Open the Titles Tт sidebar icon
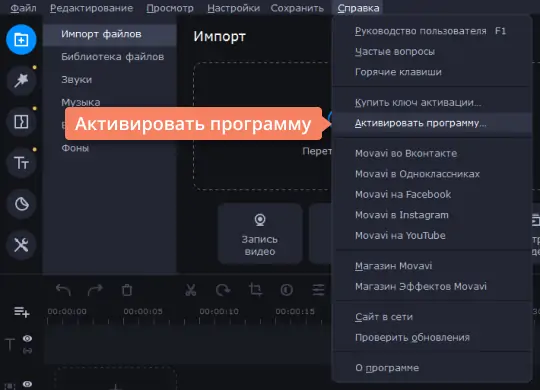 coord(21,163)
